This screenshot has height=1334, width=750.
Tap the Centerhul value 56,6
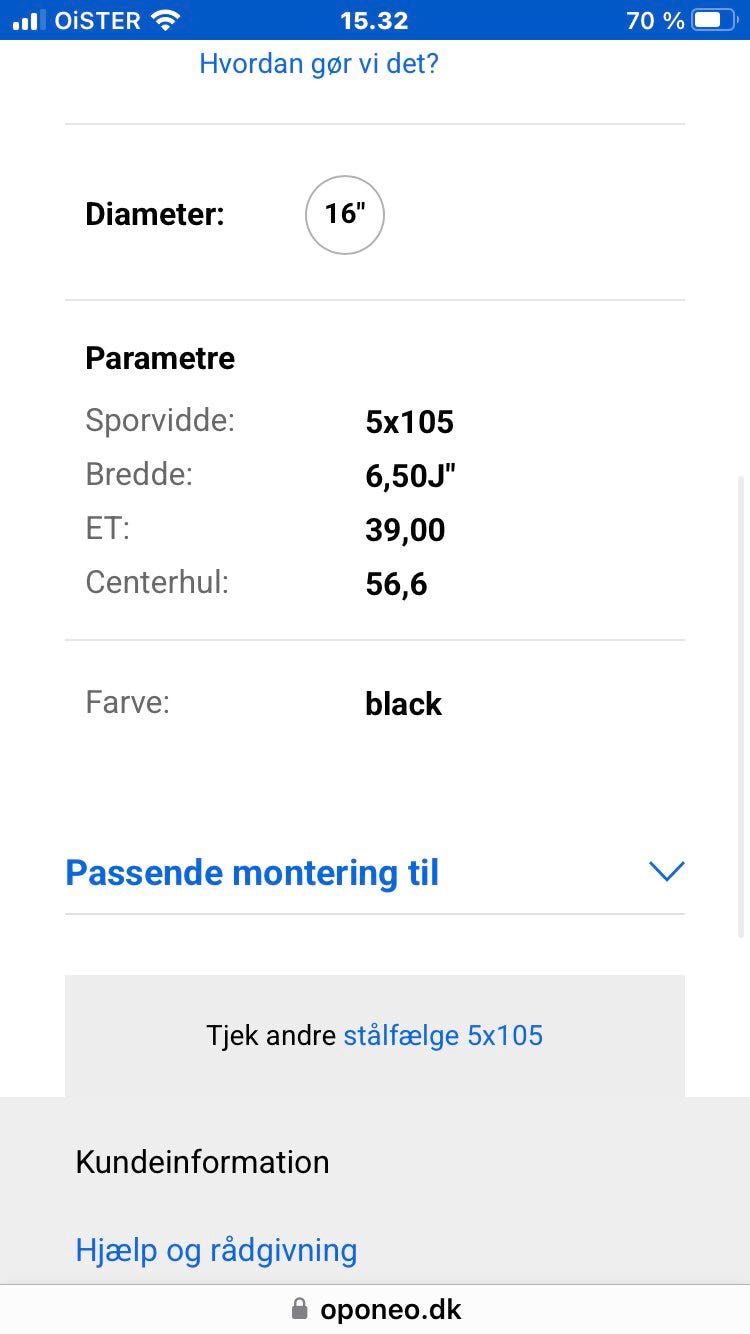[396, 584]
